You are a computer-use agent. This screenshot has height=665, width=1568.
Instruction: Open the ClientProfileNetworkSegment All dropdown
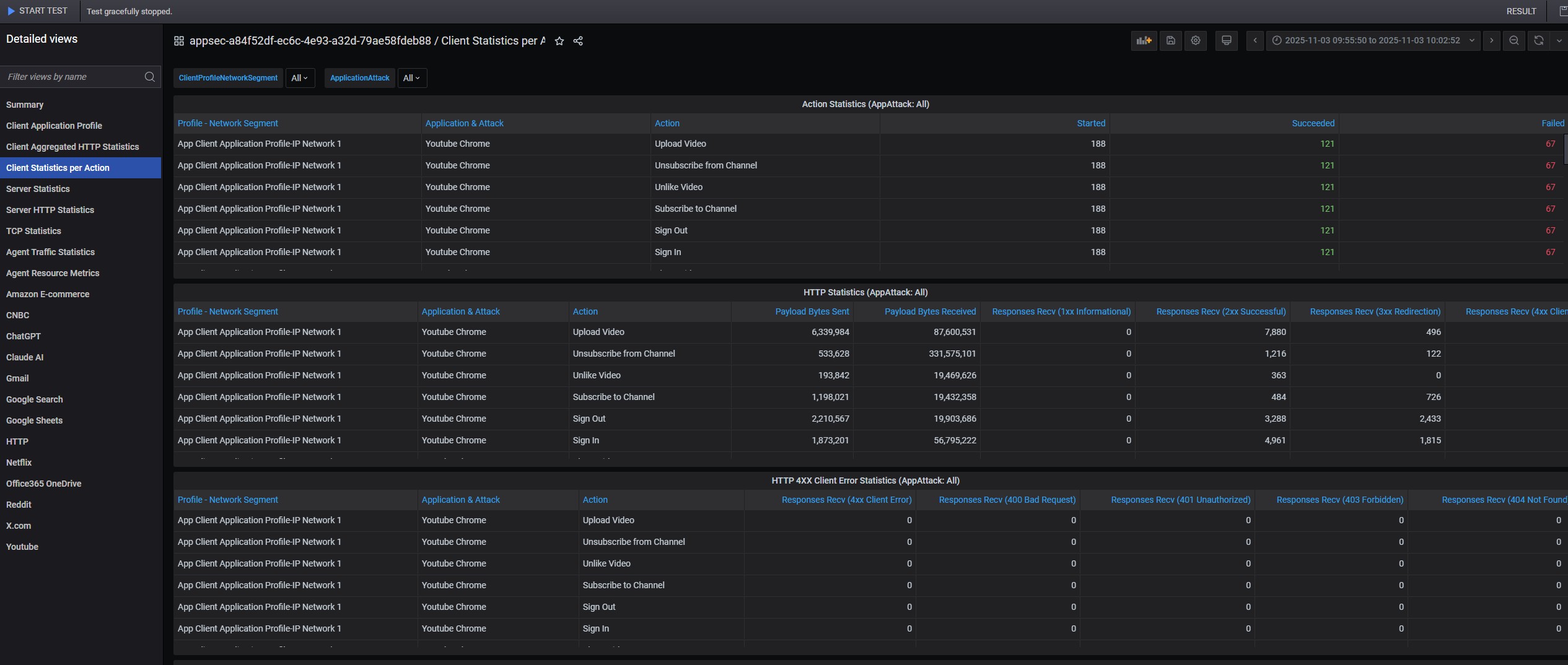[x=300, y=78]
